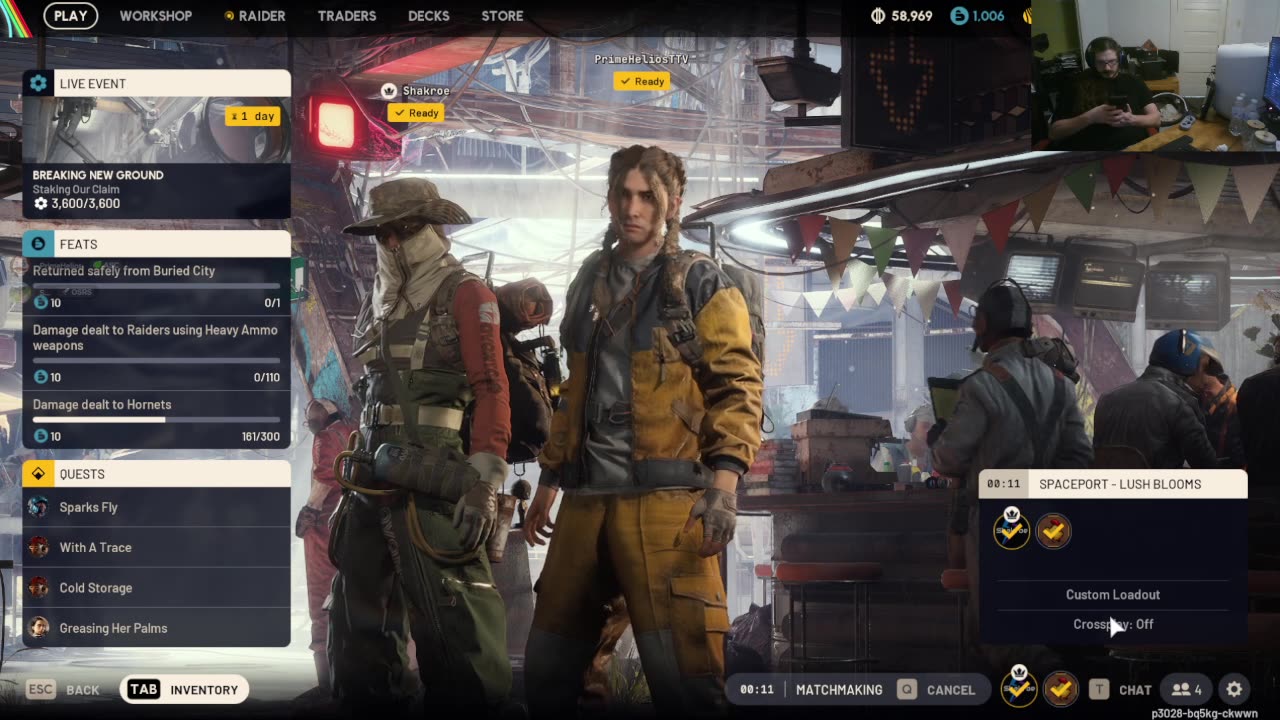Open the Cold Storage quest
The height and width of the screenshot is (720, 1280).
(x=157, y=588)
